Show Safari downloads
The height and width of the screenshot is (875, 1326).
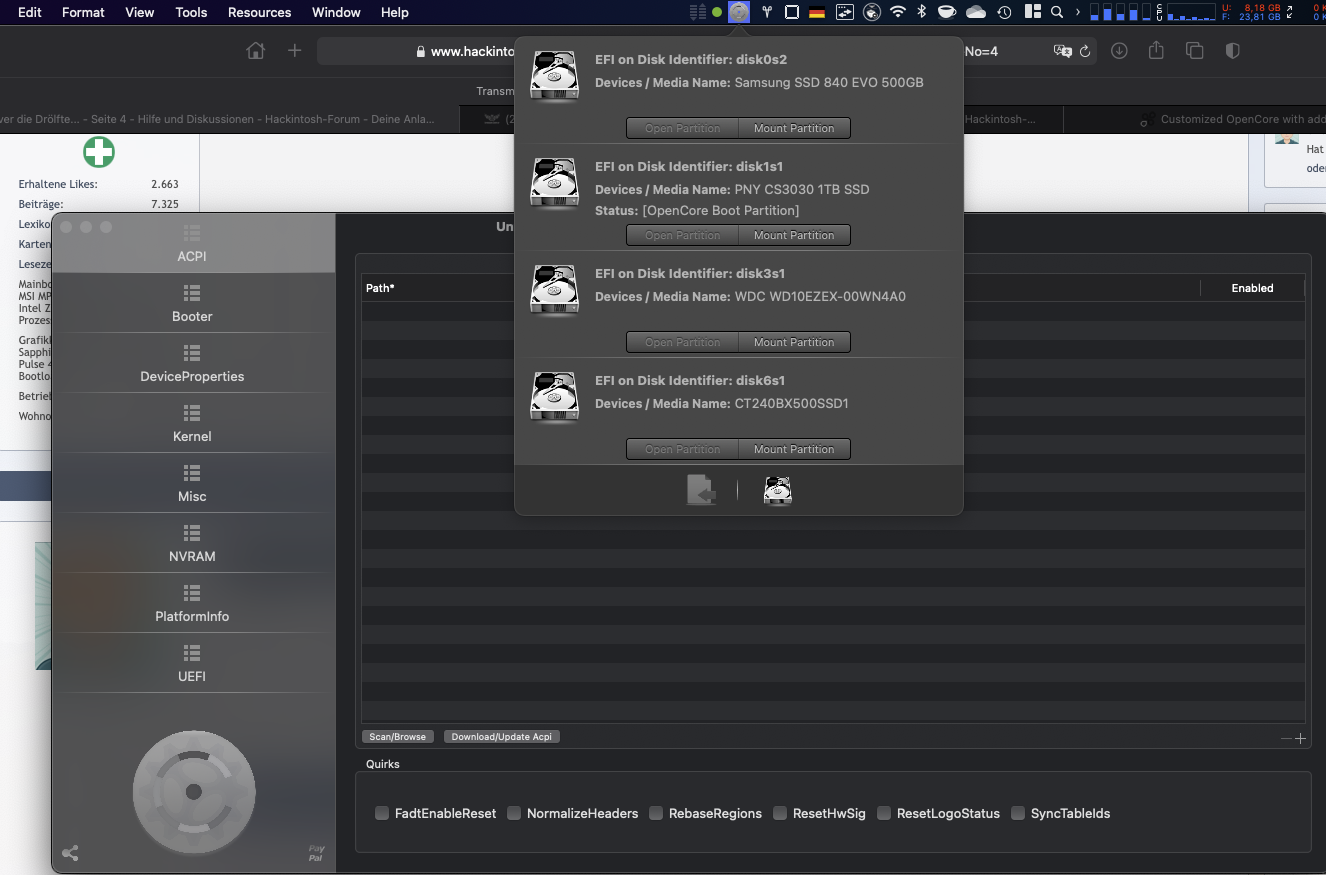[1119, 50]
